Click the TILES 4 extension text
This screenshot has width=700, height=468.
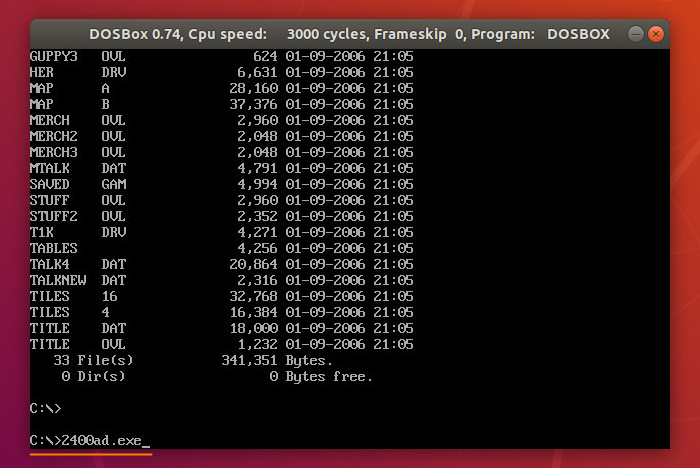[105, 312]
